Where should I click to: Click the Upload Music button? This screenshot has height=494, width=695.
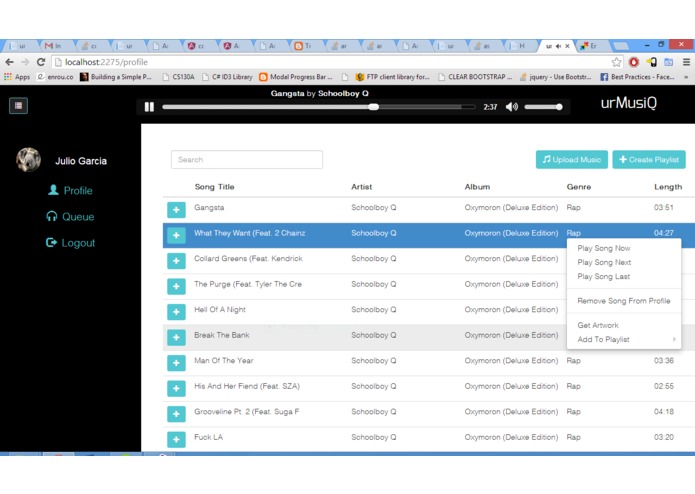(x=572, y=159)
